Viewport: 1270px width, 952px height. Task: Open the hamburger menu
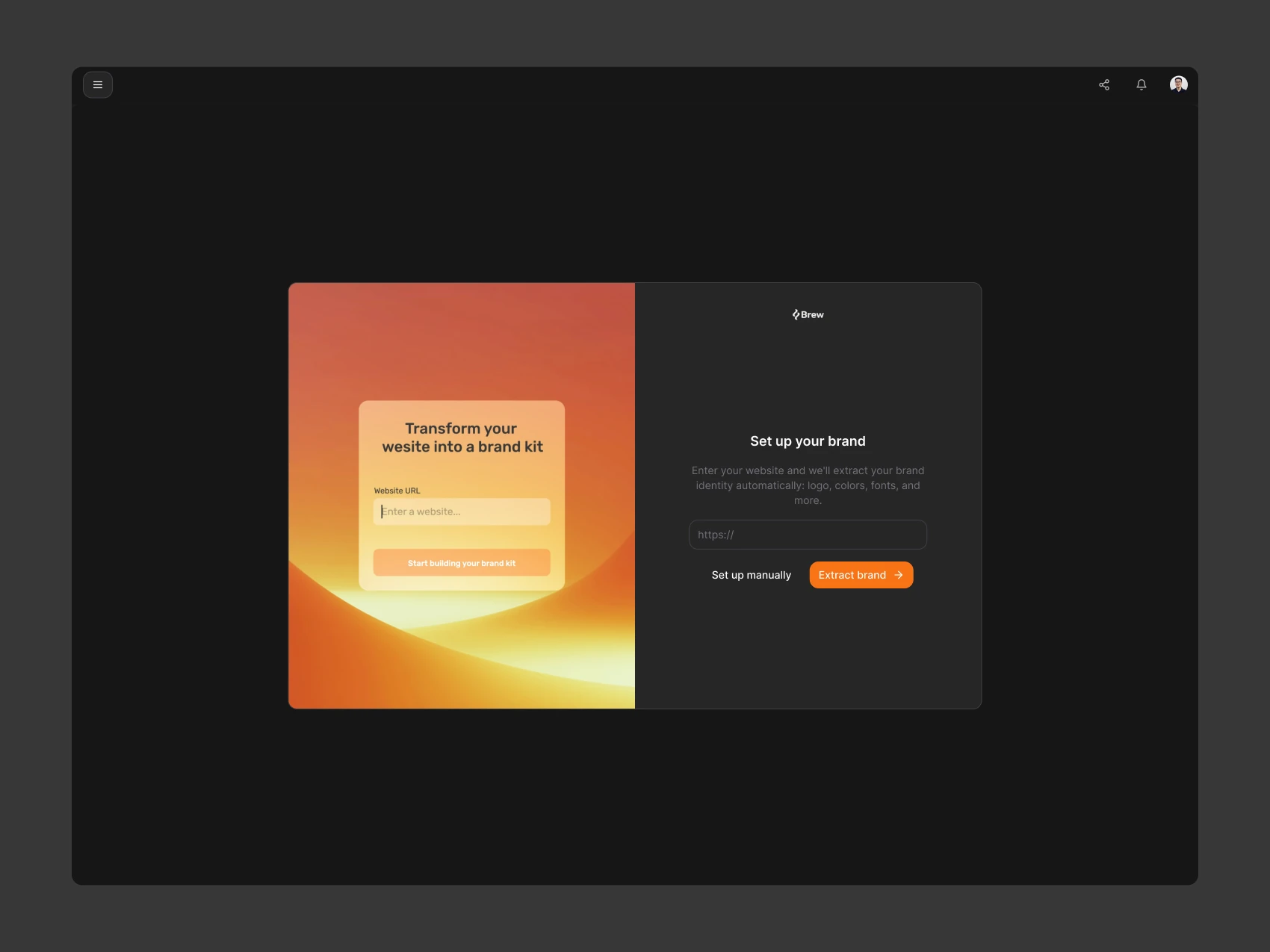(98, 85)
